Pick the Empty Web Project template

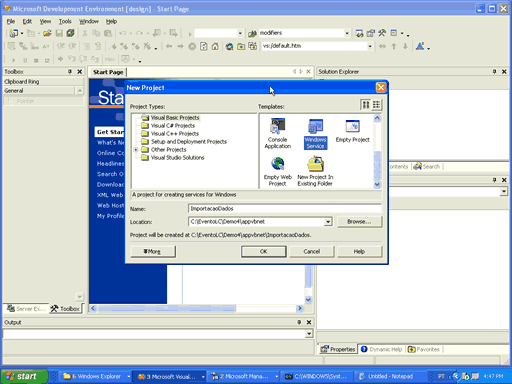pyautogui.click(x=278, y=171)
